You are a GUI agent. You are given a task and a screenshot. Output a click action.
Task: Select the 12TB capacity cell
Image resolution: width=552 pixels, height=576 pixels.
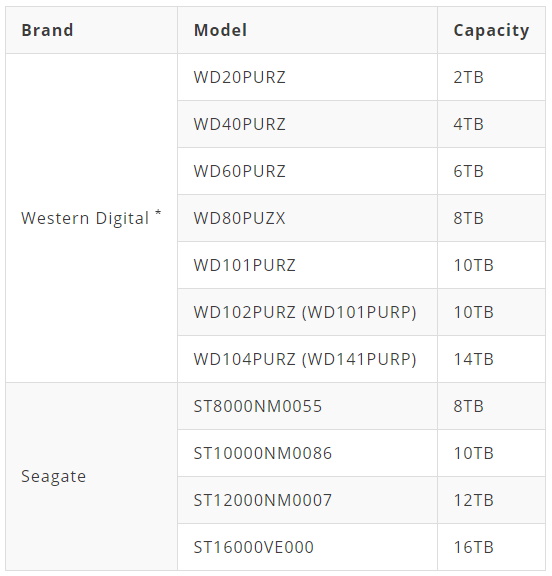point(491,500)
